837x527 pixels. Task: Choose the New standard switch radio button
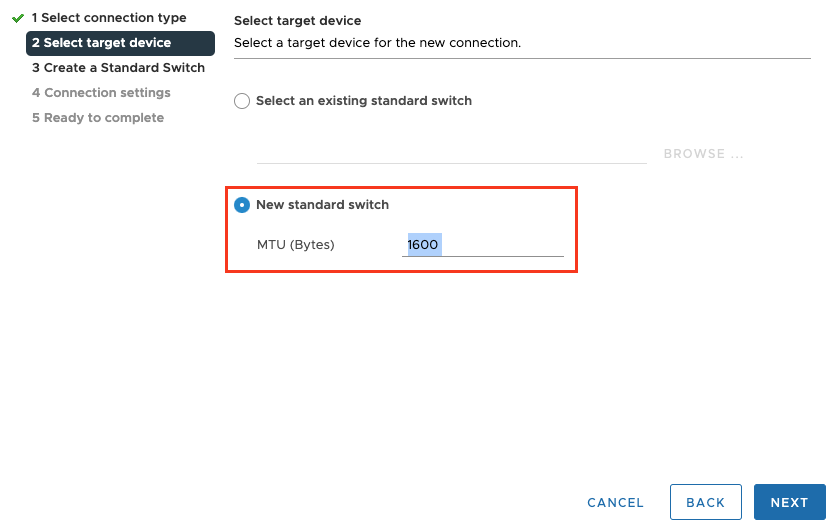point(242,205)
